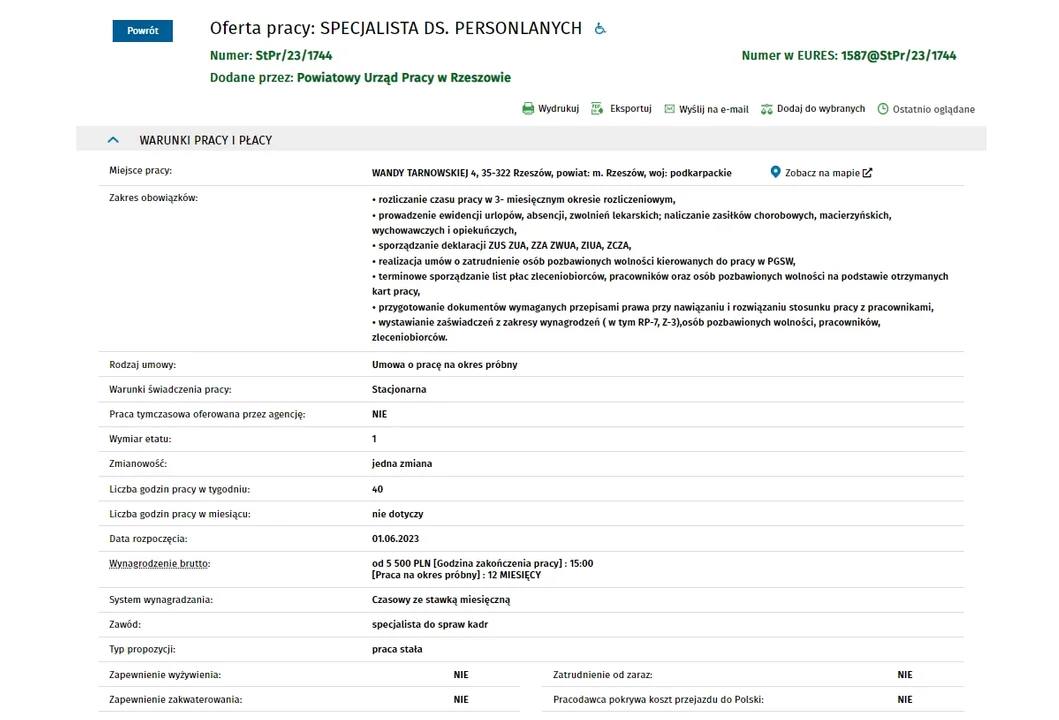Click NIE next to Zapewnienie zakwaterowania
The width and height of the screenshot is (1059, 720).
pyautogui.click(x=461, y=700)
